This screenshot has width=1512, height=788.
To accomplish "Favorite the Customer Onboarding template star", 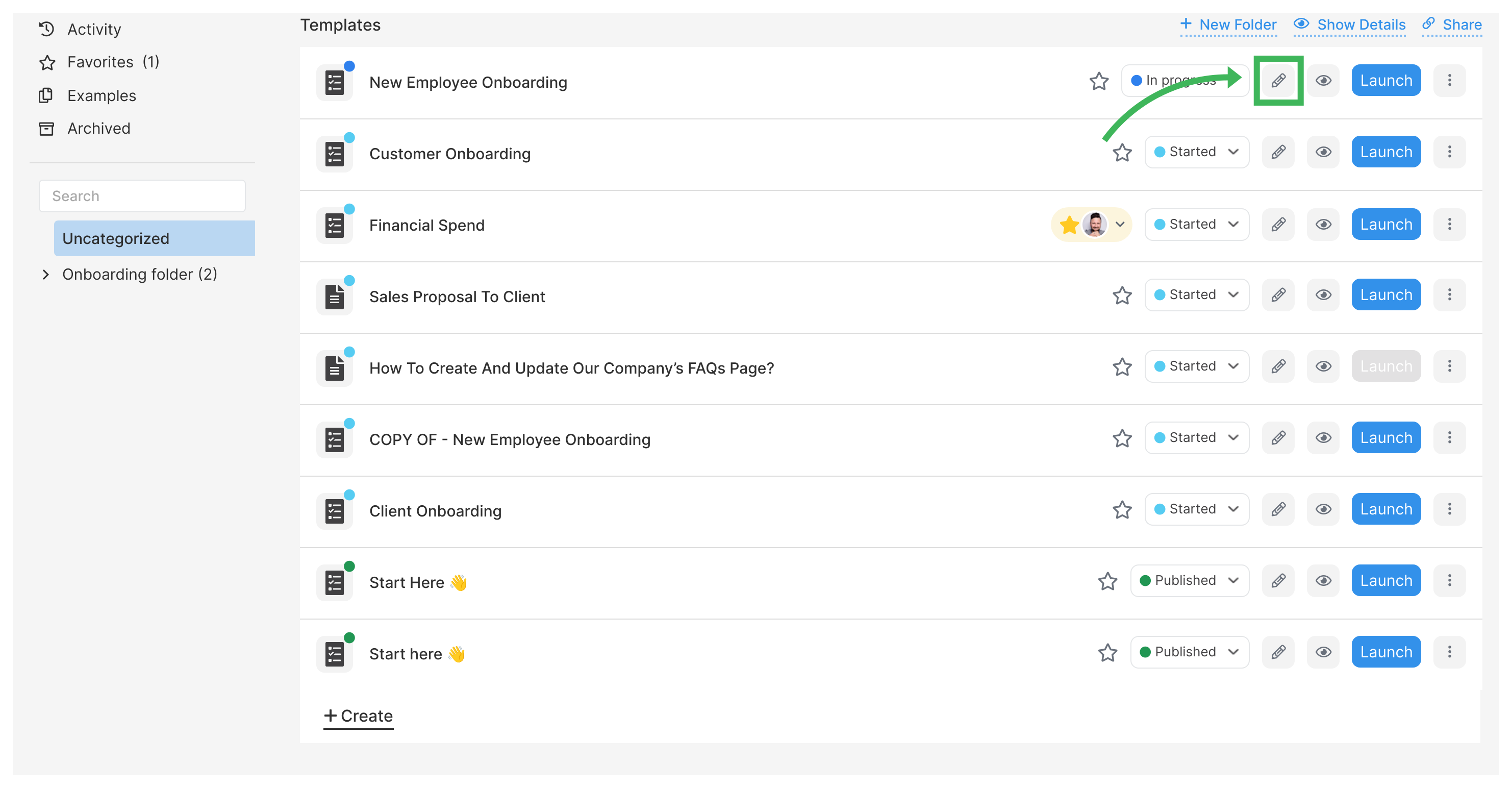I will pos(1122,153).
